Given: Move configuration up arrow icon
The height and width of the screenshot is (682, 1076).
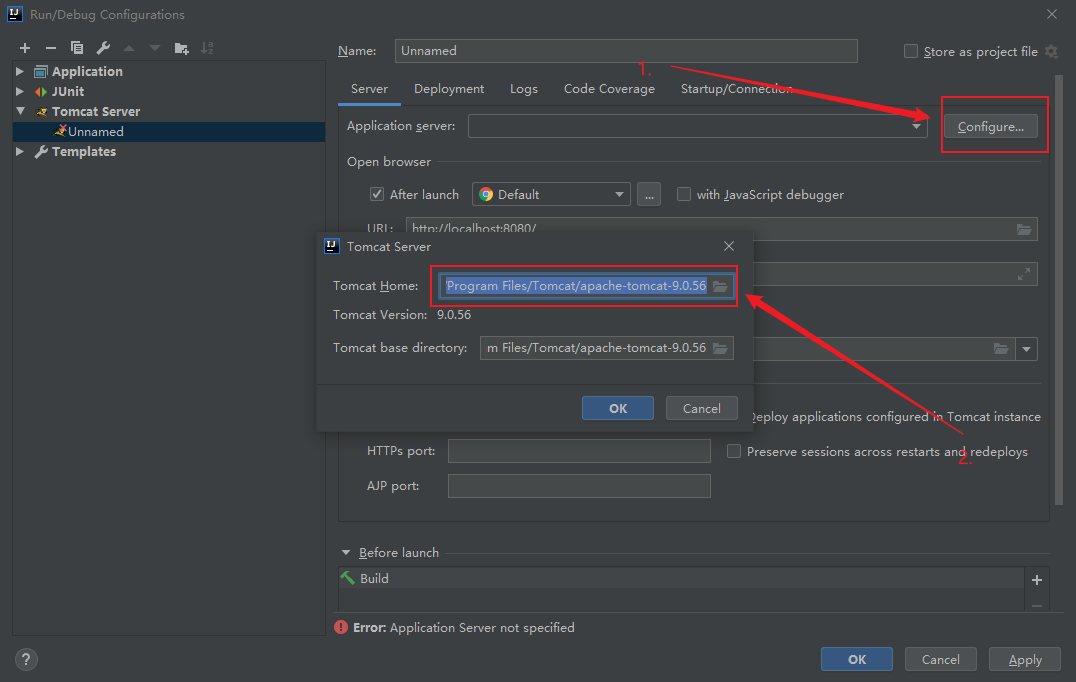Looking at the screenshot, I should [129, 48].
